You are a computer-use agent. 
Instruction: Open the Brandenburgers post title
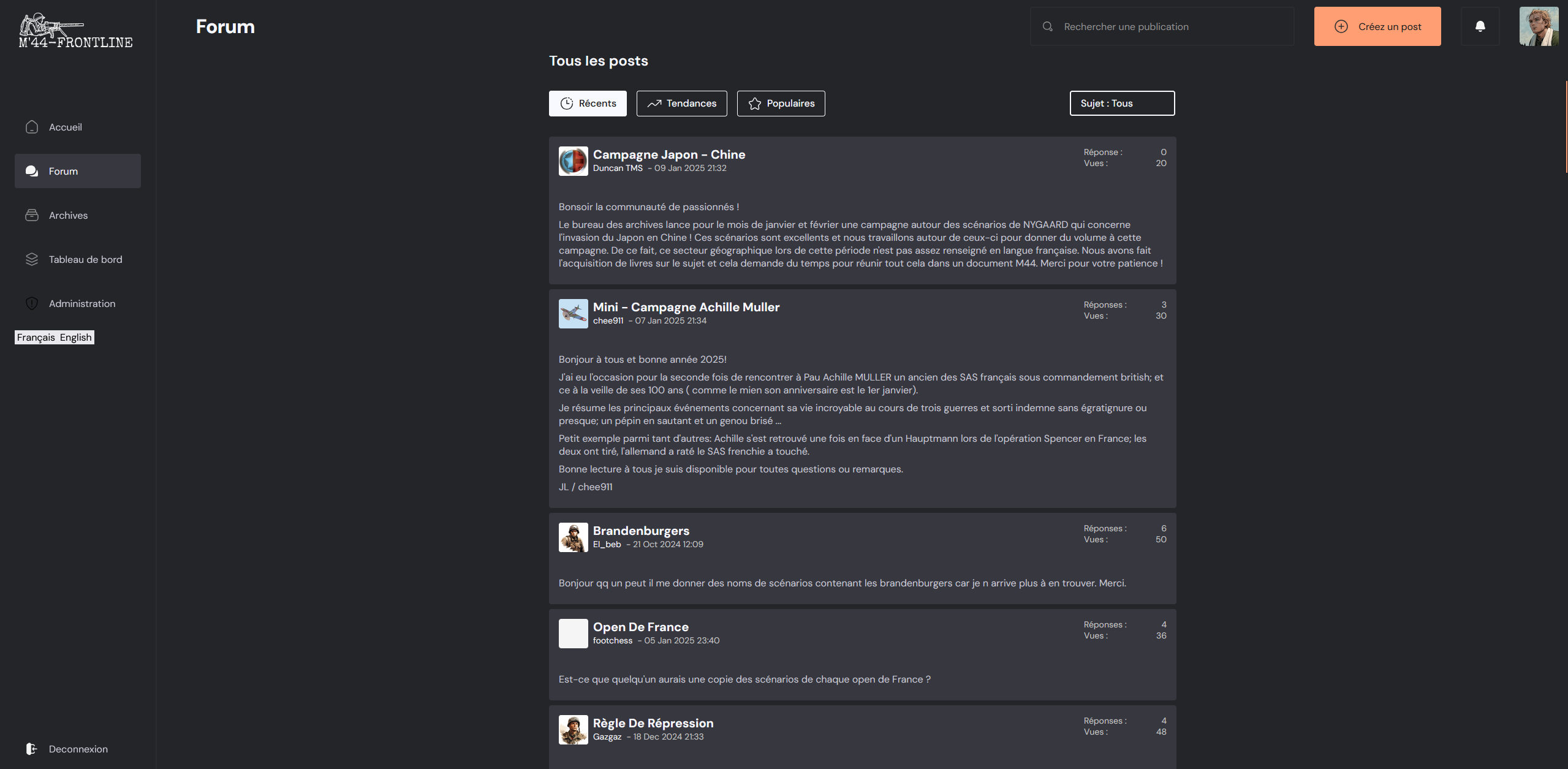tap(640, 531)
